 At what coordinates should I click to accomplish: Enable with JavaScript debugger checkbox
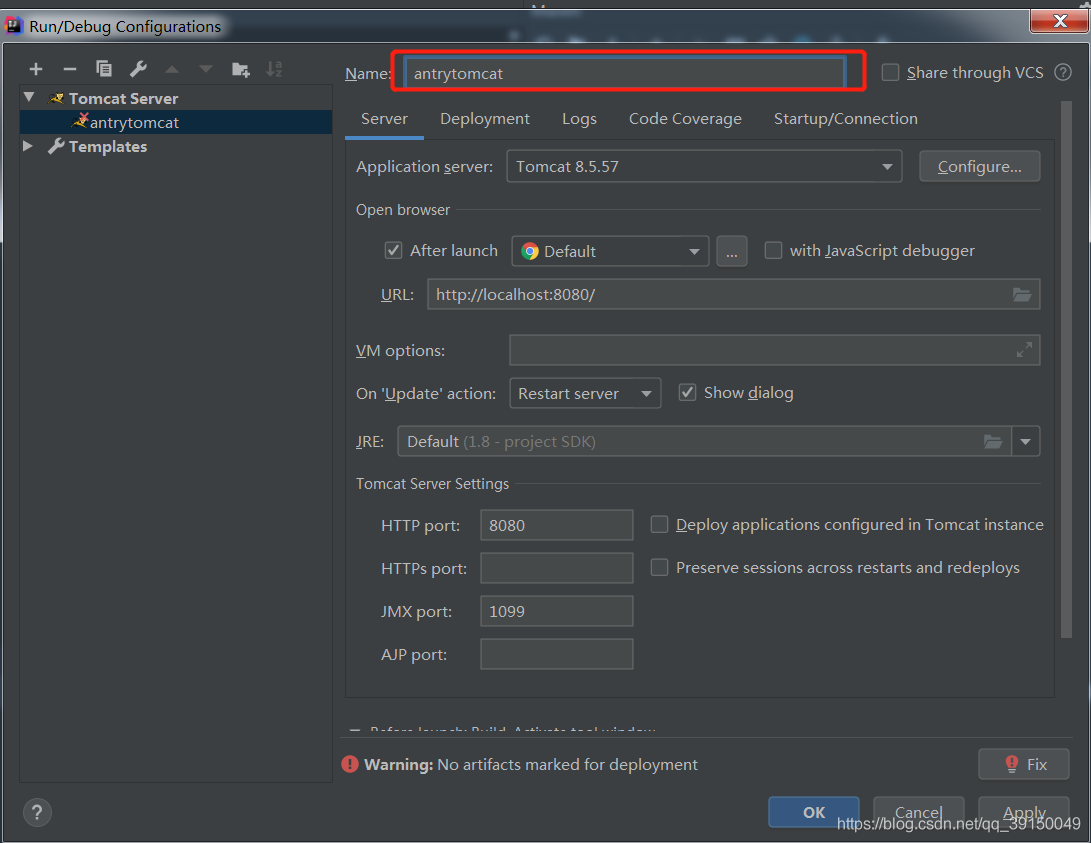(773, 250)
